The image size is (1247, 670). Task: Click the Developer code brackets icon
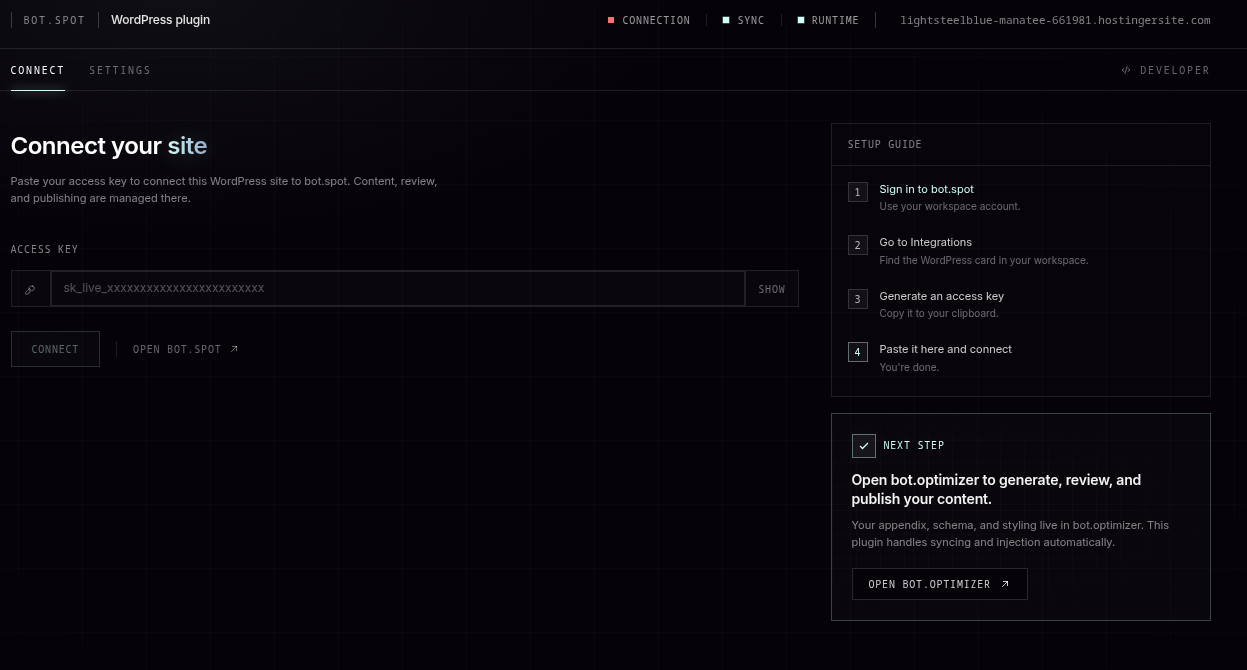(1126, 70)
